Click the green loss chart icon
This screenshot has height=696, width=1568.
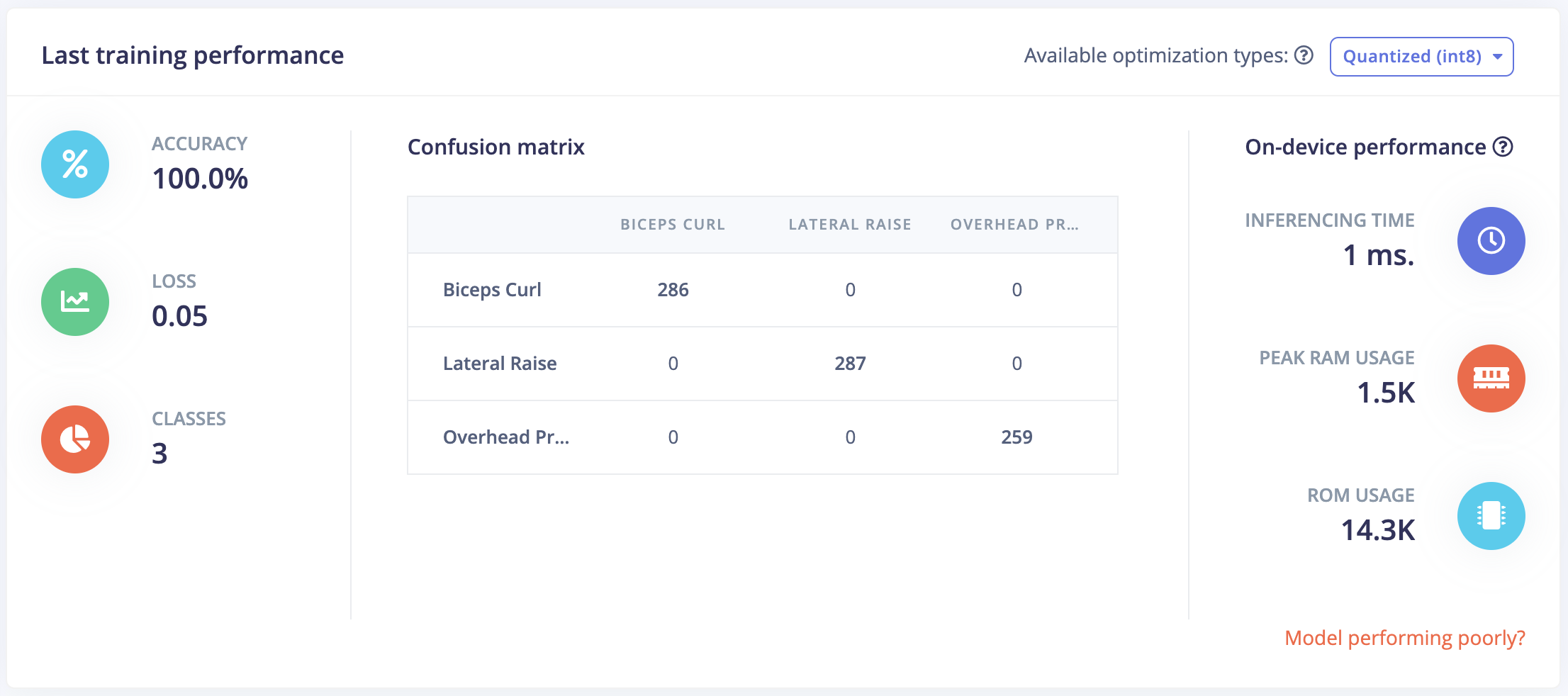pyautogui.click(x=75, y=302)
